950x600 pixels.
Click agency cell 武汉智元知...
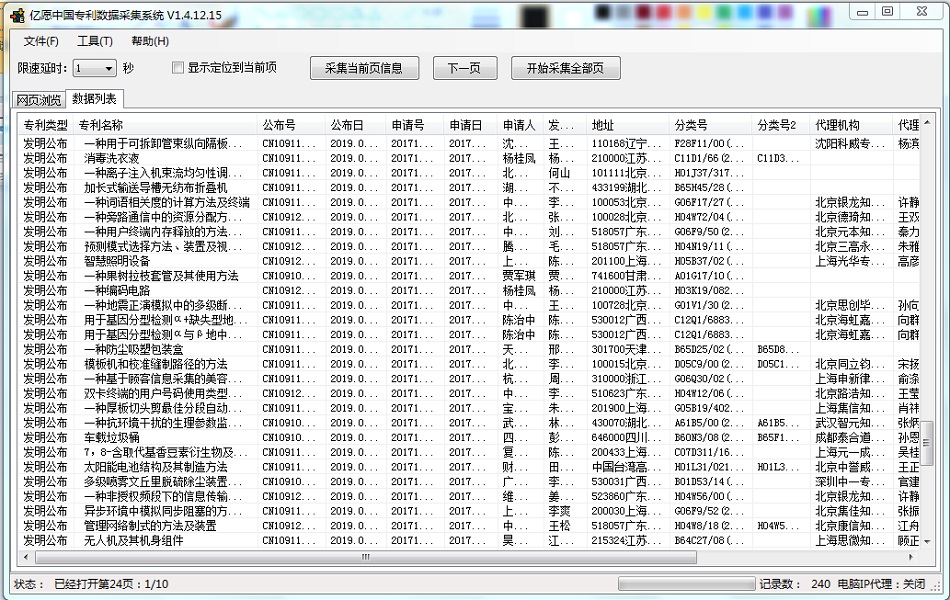[850, 423]
